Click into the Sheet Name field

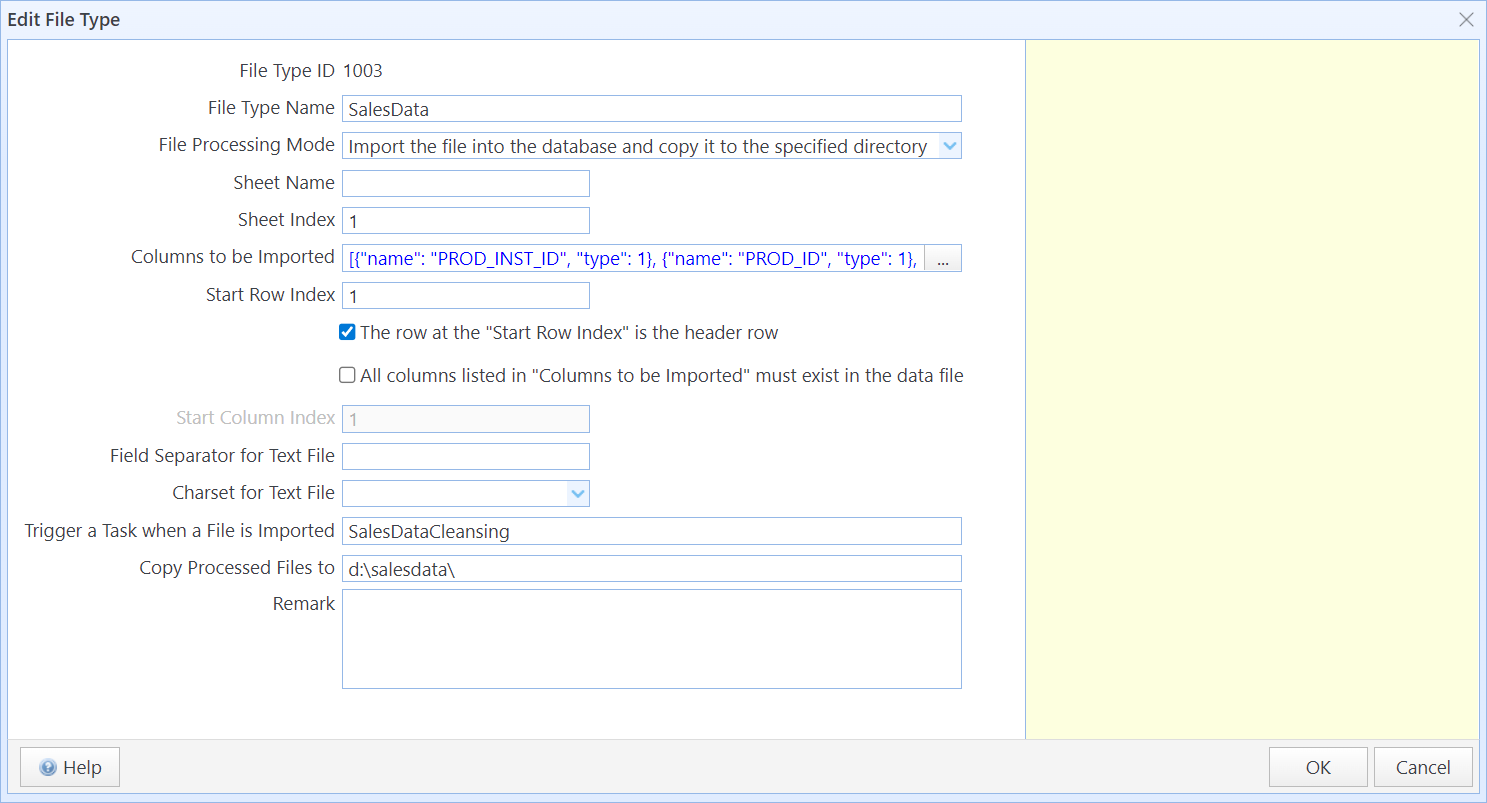coord(465,184)
